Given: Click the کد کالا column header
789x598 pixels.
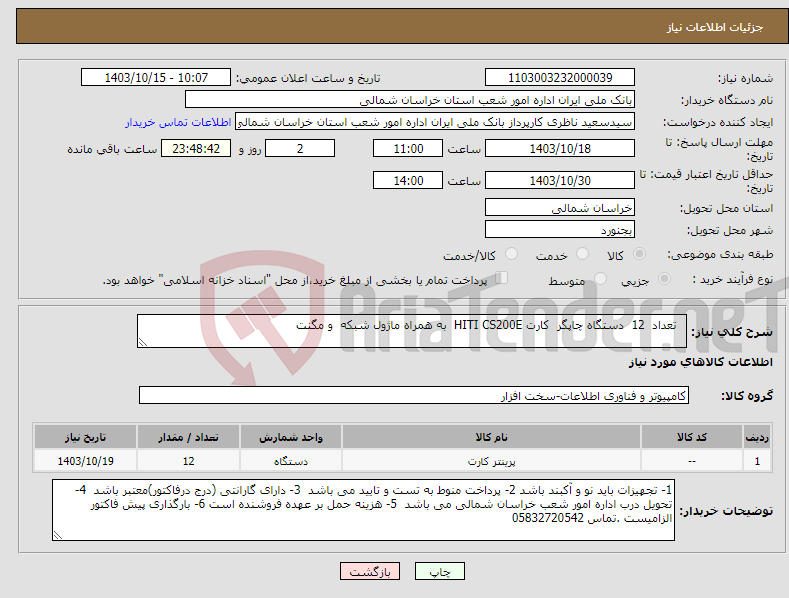Looking at the screenshot, I should pos(691,437).
